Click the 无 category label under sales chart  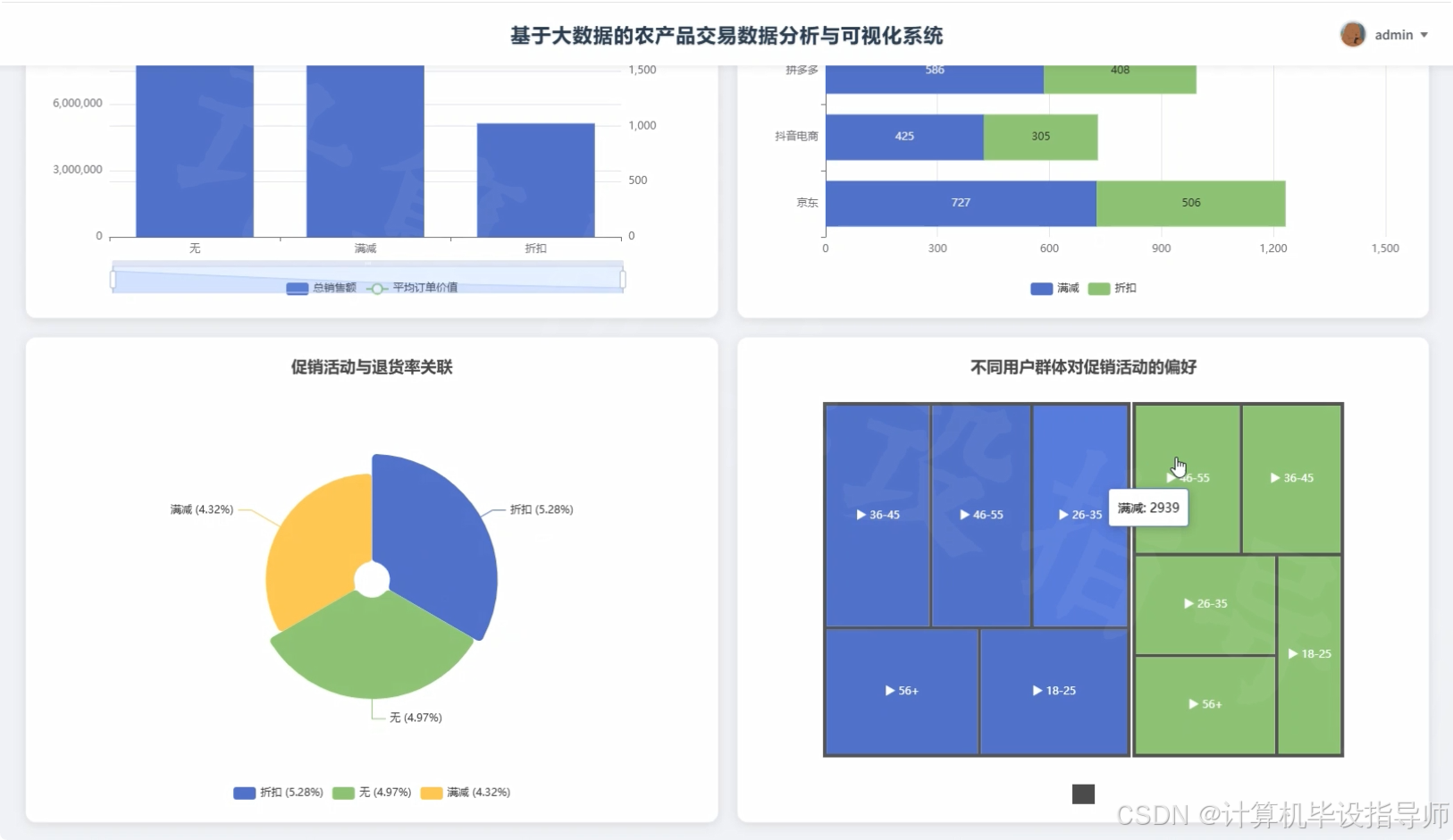click(x=195, y=248)
